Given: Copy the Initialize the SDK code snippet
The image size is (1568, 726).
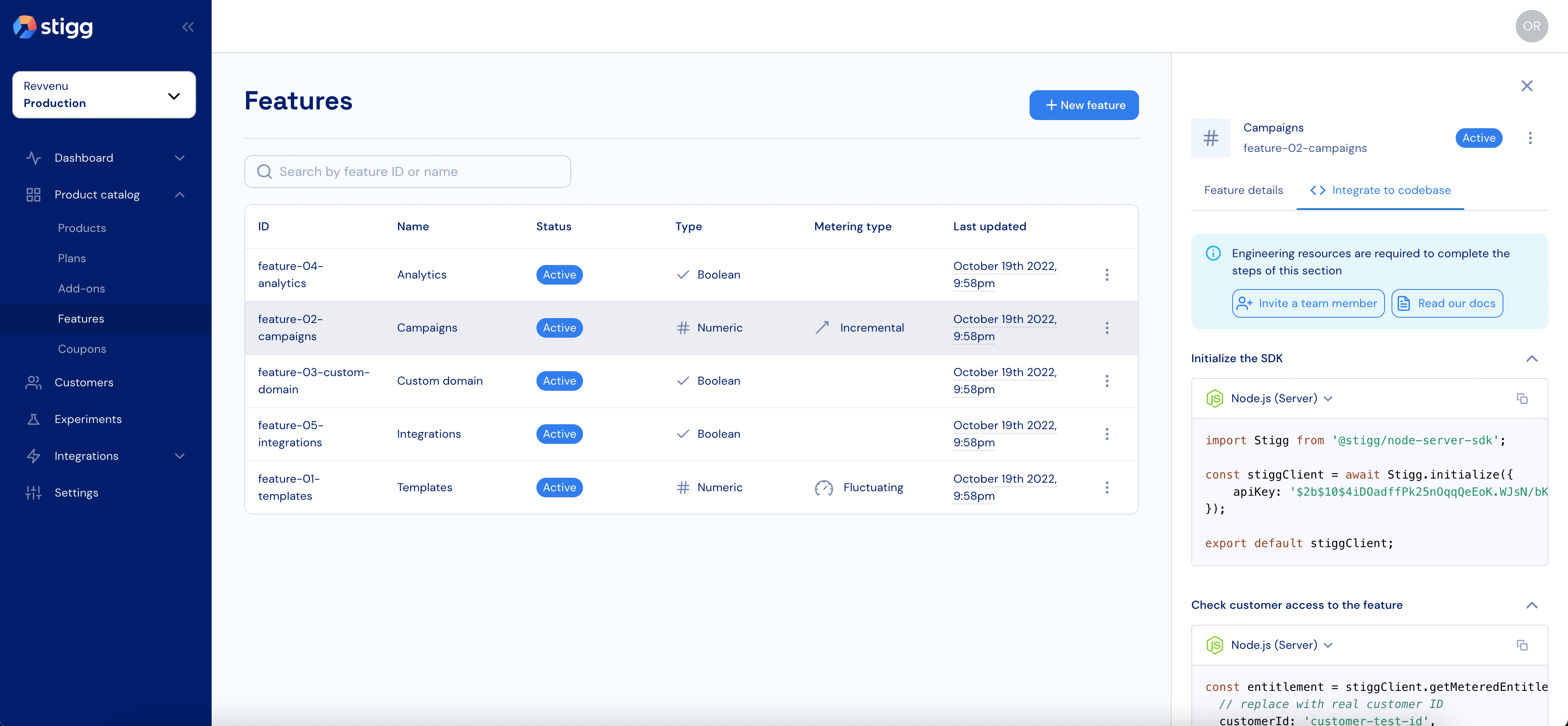Looking at the screenshot, I should click(1522, 399).
